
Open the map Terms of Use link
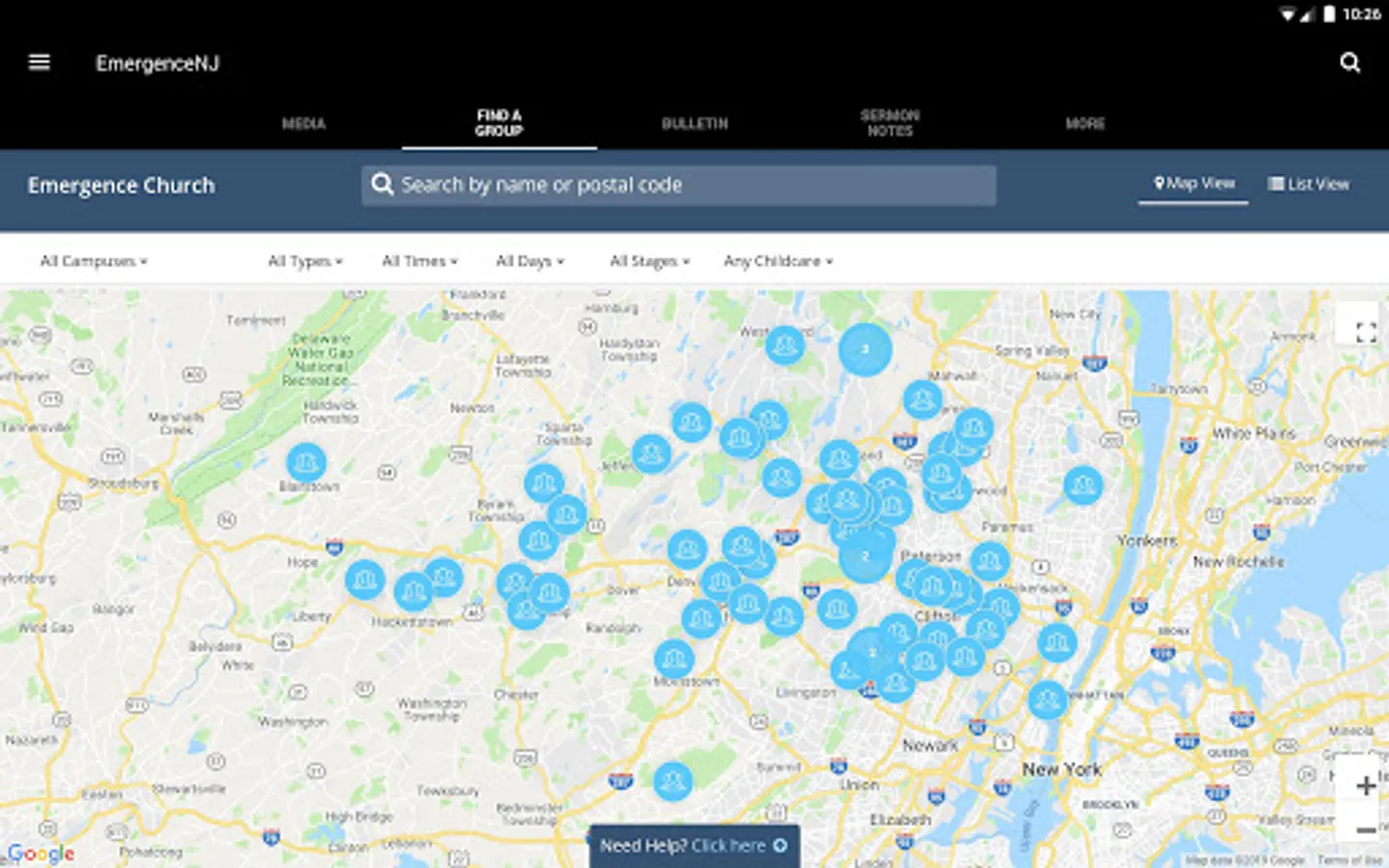coord(1350,859)
